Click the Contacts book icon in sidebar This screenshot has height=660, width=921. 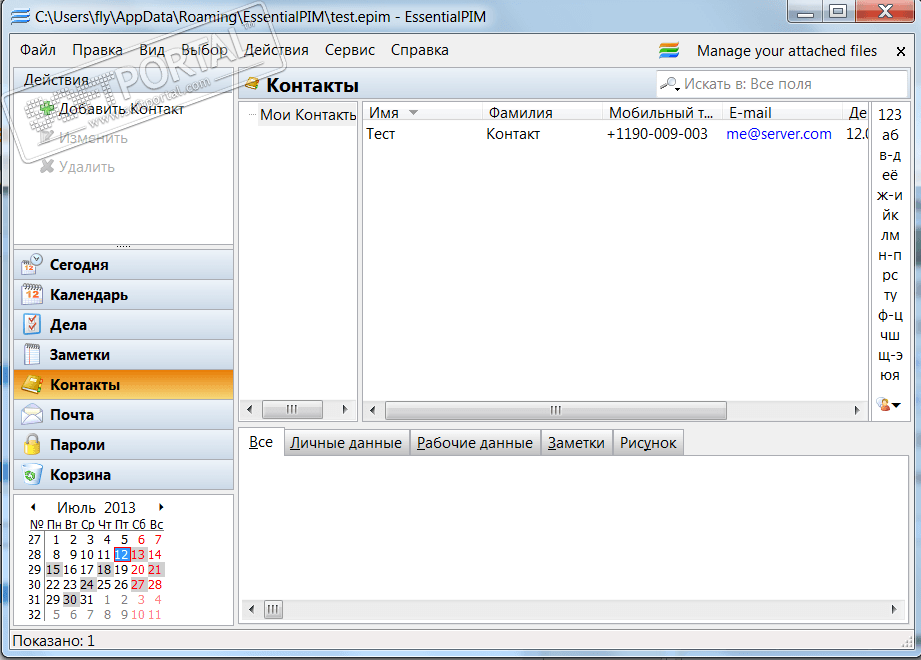[32, 385]
